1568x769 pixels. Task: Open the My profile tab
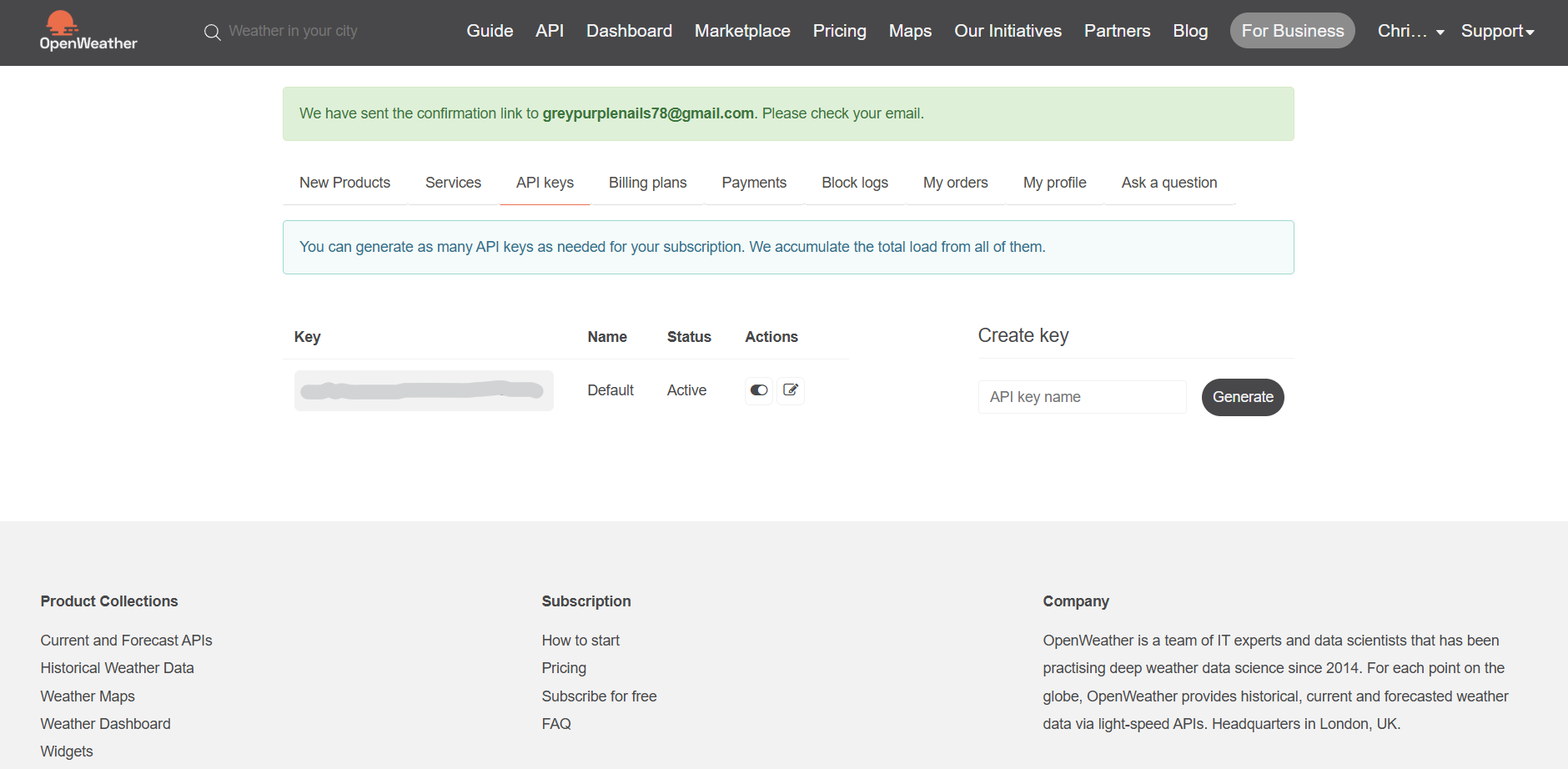[x=1054, y=183]
